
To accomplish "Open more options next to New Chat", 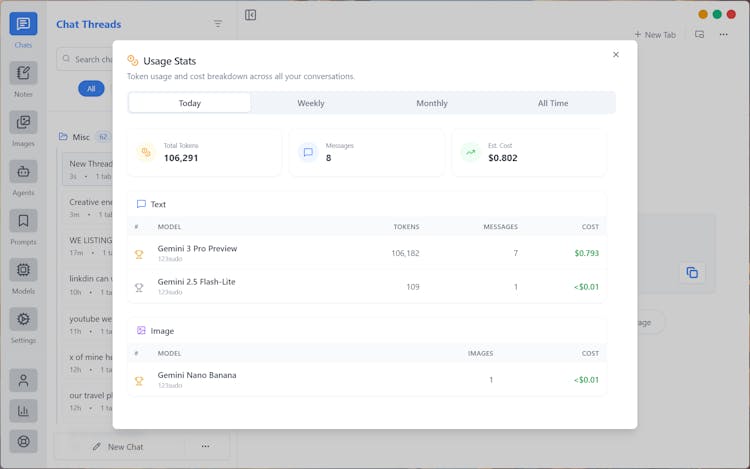I will 205,446.
